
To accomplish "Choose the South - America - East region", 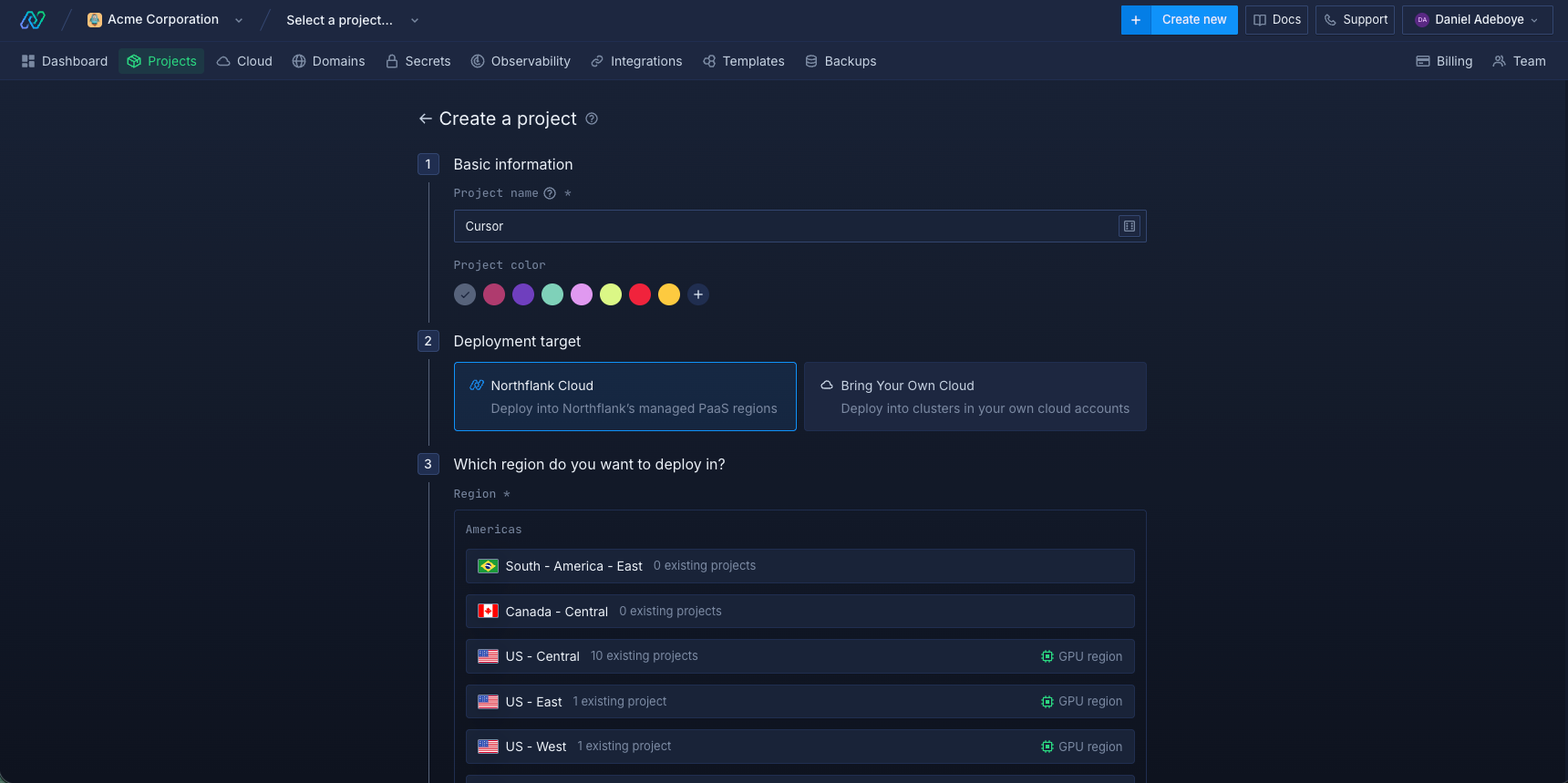I will 800,566.
